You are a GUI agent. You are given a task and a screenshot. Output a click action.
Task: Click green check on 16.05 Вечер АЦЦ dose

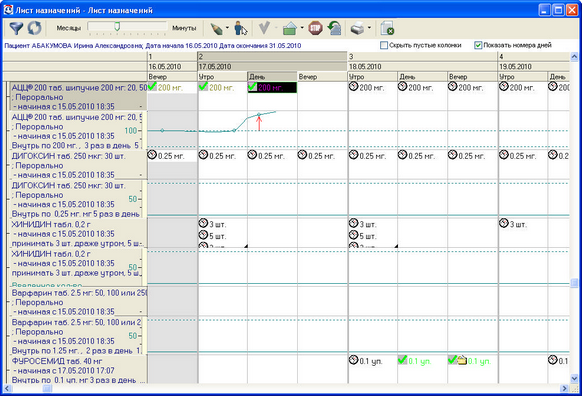(x=152, y=87)
